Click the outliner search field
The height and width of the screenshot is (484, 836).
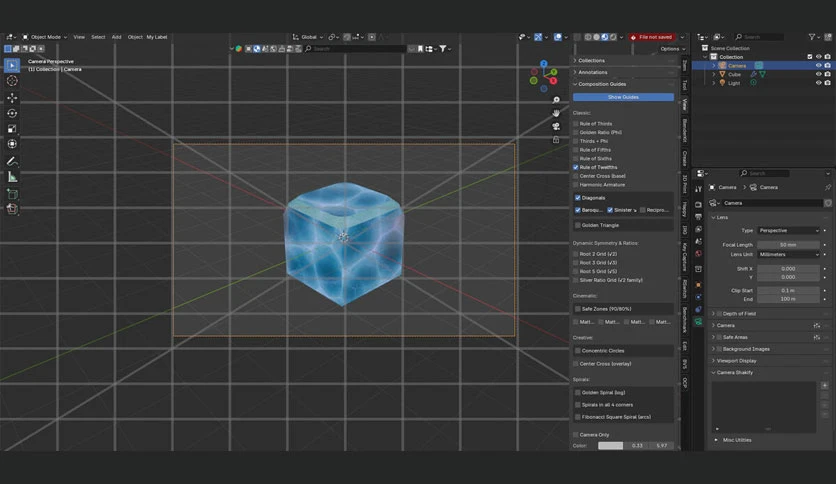(759, 37)
